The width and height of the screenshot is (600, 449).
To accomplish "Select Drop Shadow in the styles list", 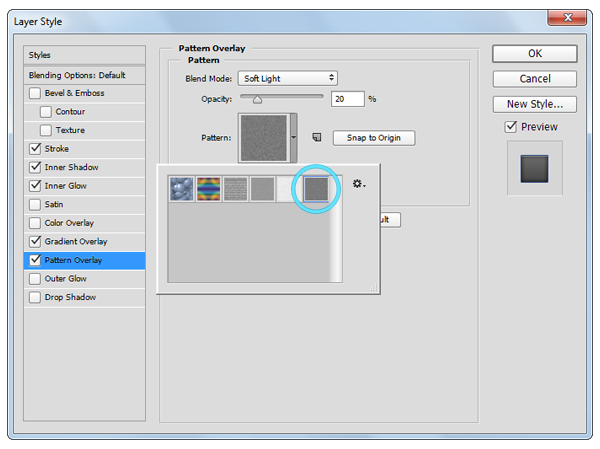I will click(70, 297).
